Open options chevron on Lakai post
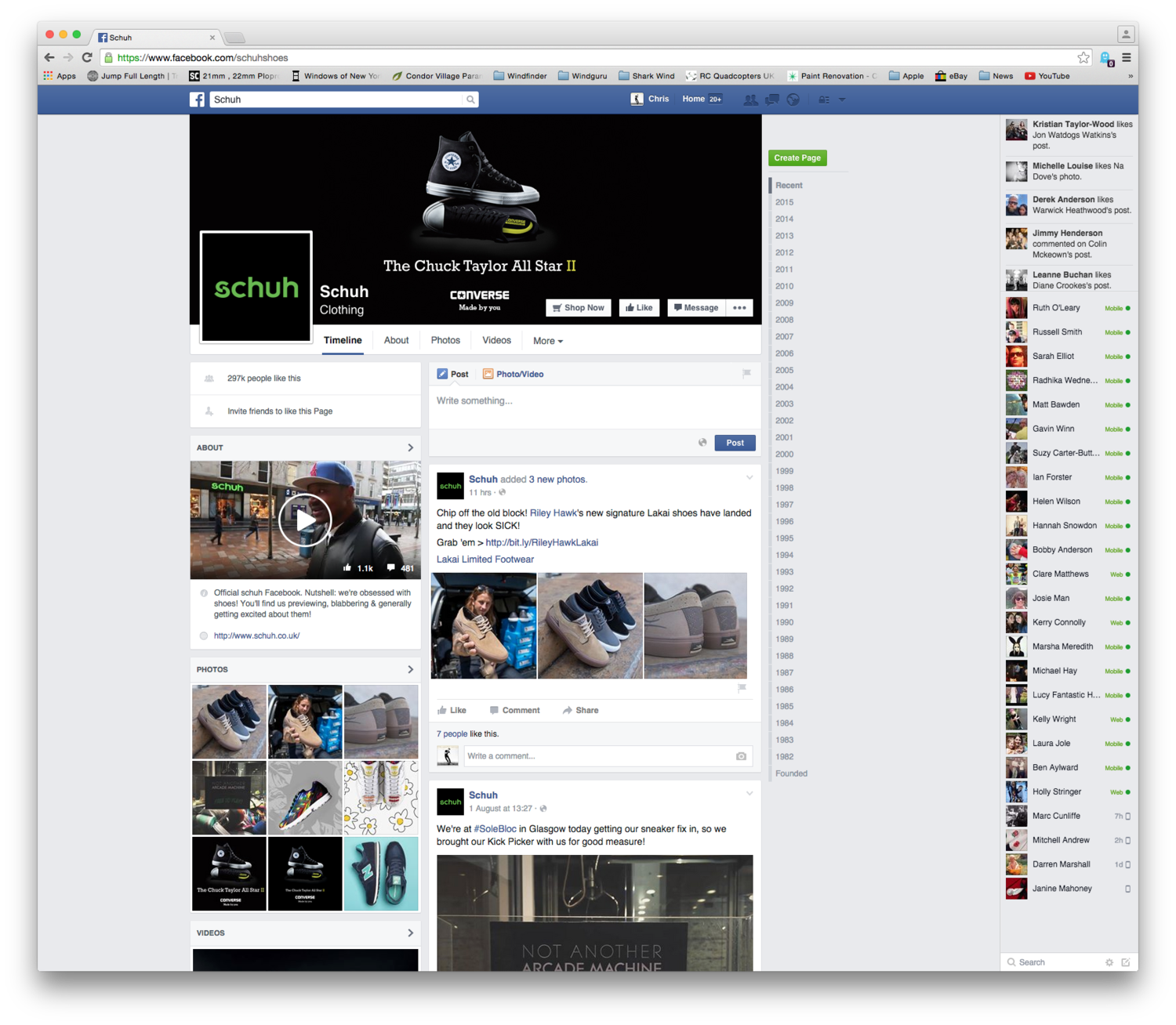 pyautogui.click(x=750, y=477)
